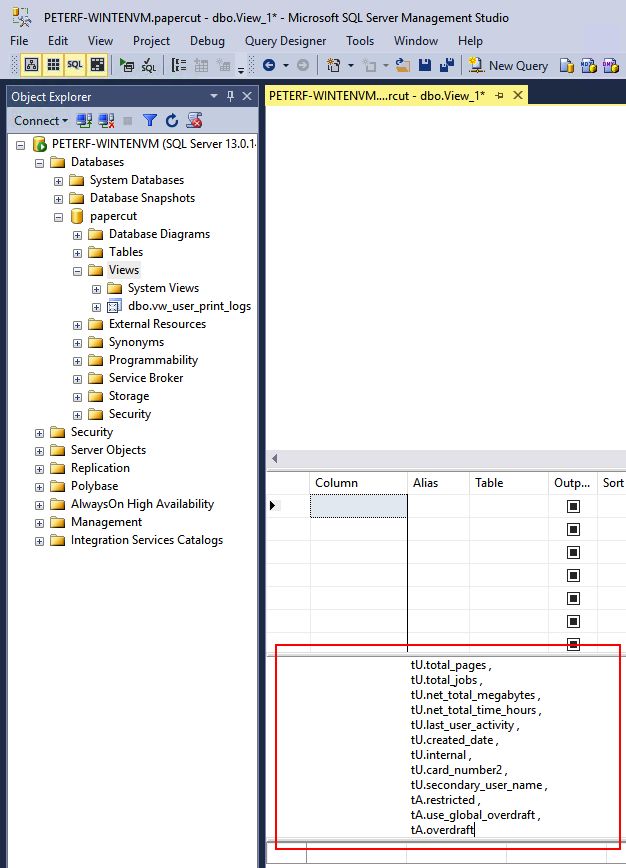Click the New Project toolbar icon
The height and width of the screenshot is (868, 626).
(x=334, y=65)
